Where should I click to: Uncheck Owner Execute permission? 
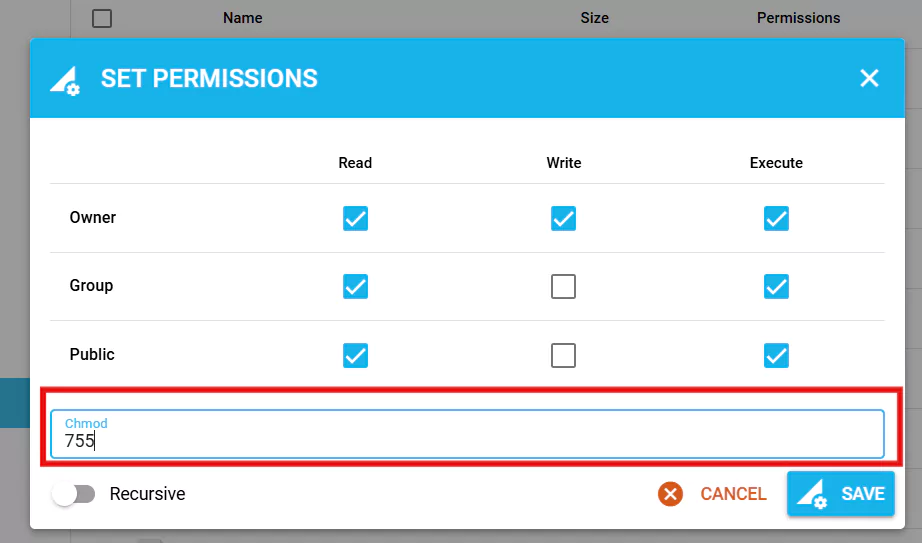click(776, 218)
